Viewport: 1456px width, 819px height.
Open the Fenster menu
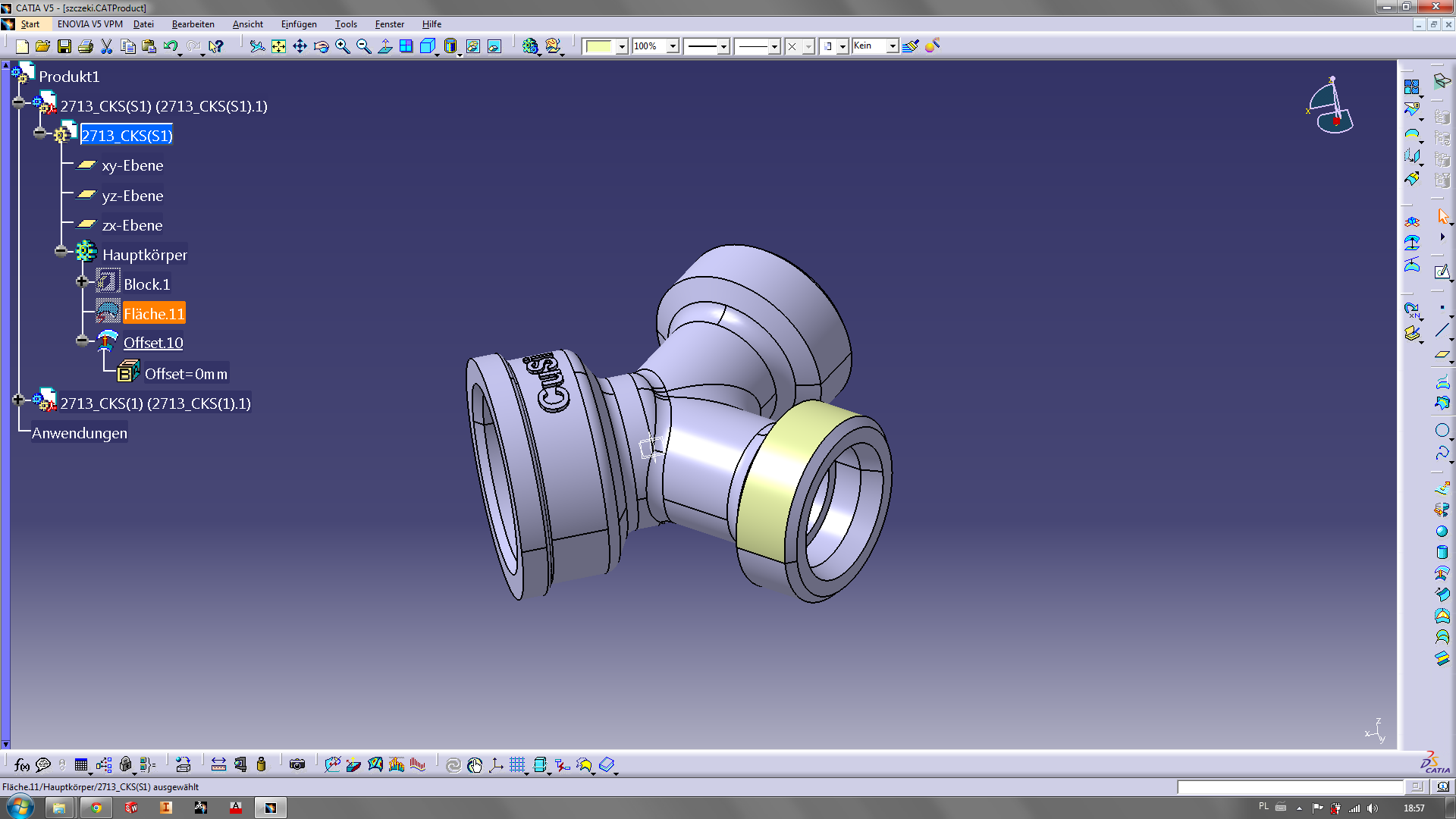click(390, 24)
